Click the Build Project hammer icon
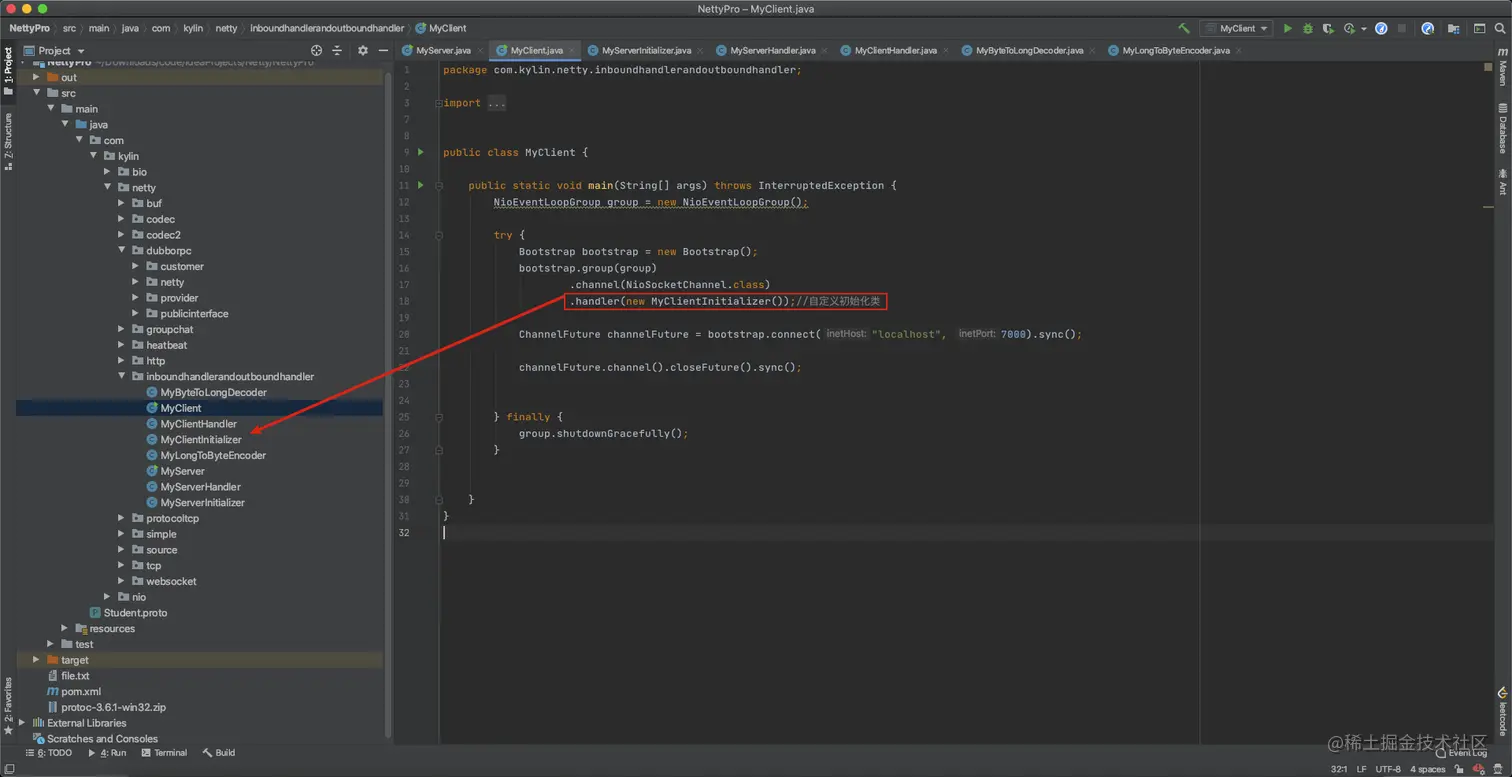 click(1184, 29)
